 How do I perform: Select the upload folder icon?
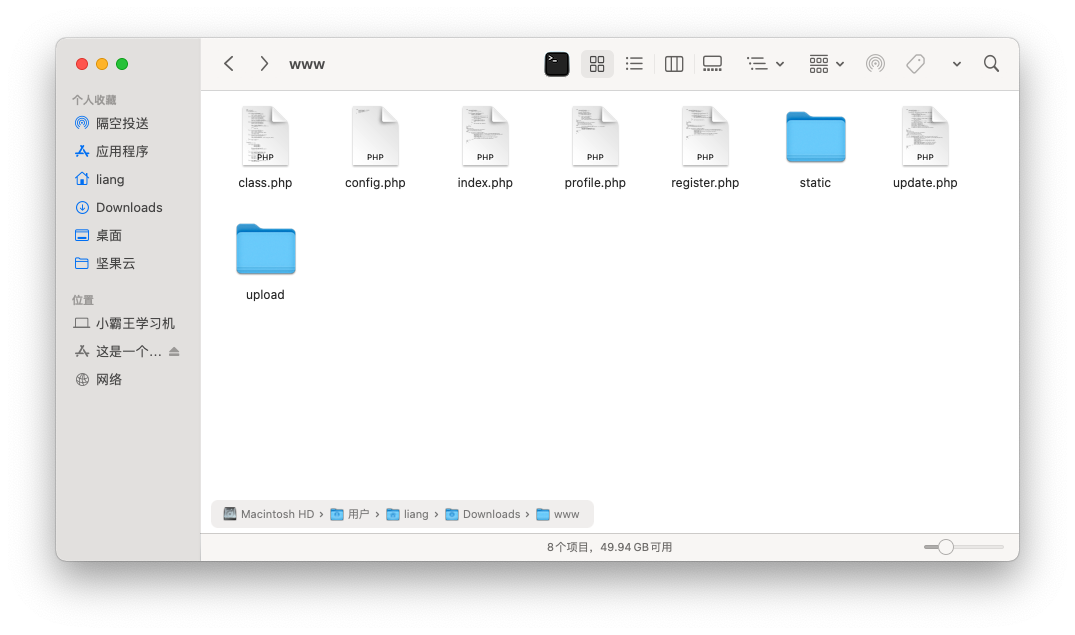point(266,249)
